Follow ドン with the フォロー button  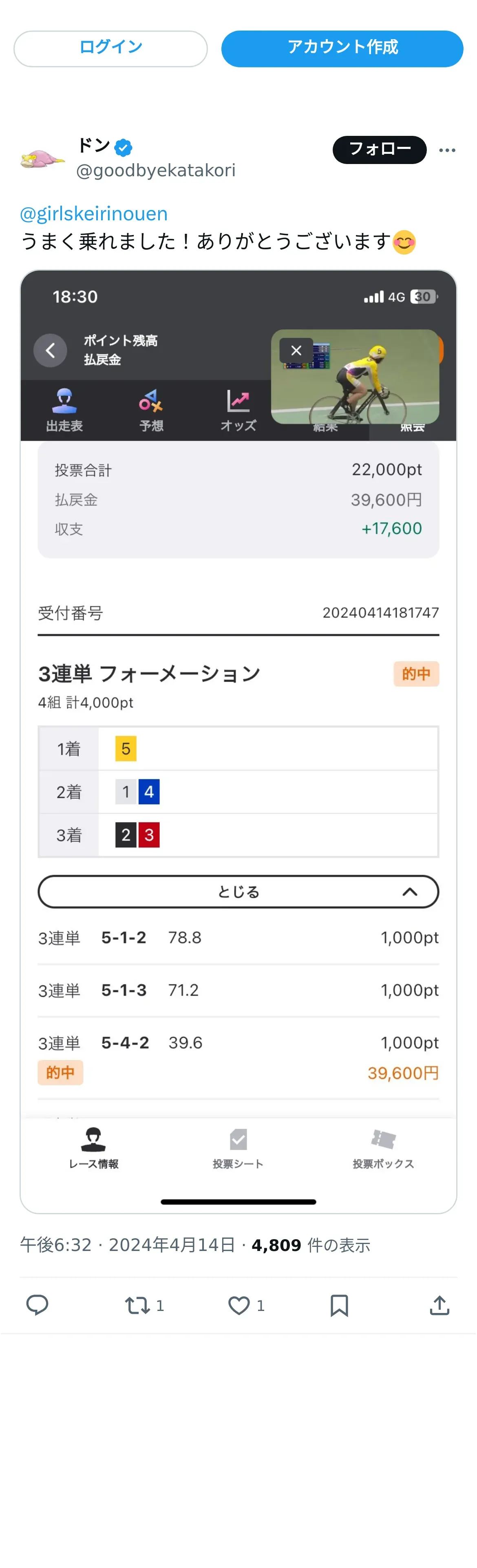click(379, 149)
